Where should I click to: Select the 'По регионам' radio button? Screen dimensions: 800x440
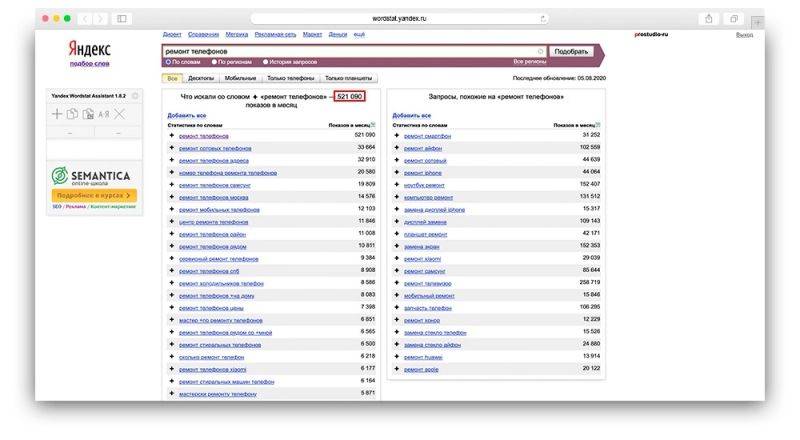(x=214, y=62)
